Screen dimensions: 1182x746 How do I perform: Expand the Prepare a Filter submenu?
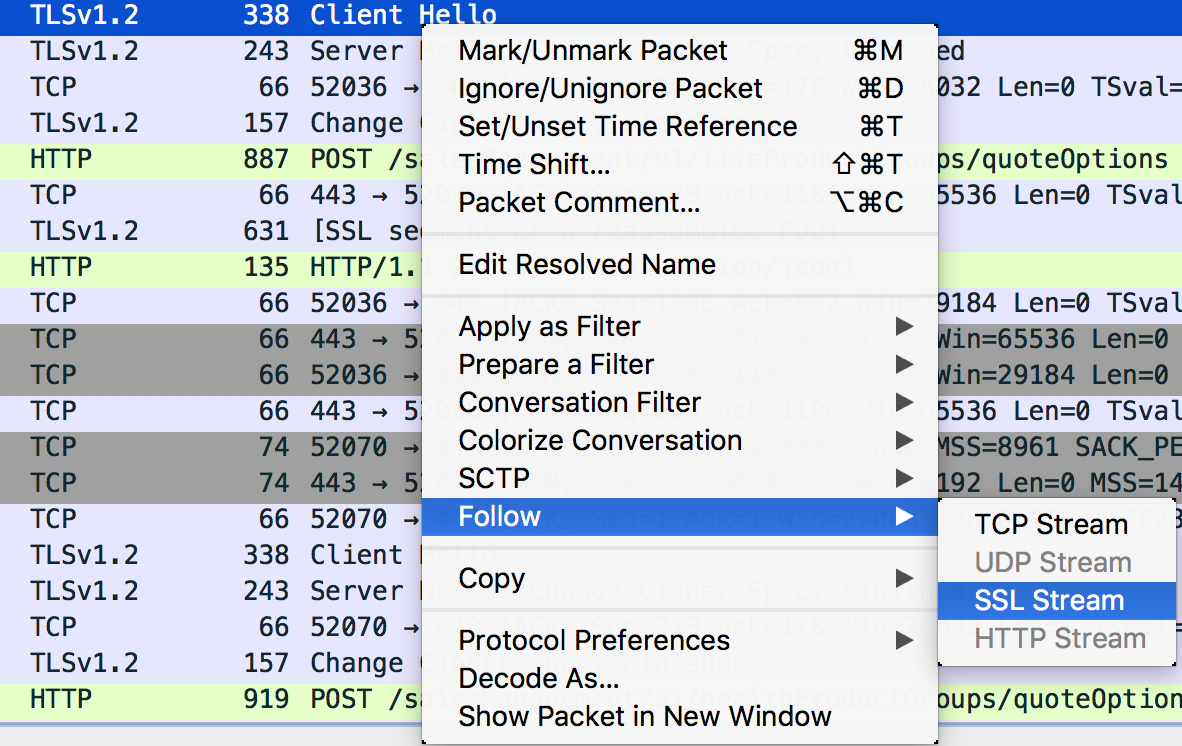point(555,364)
